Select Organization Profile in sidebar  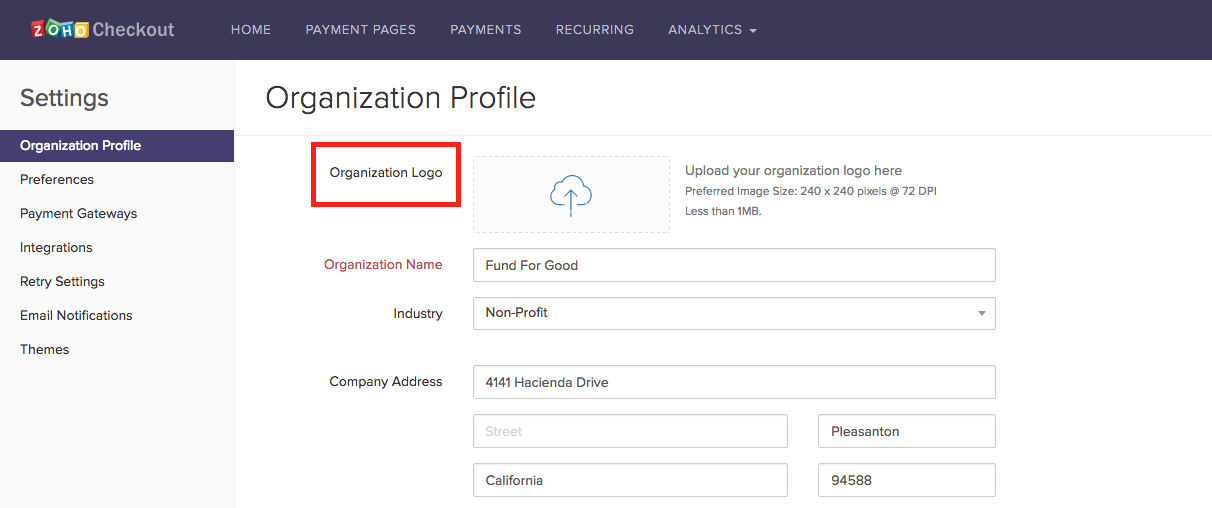click(x=81, y=146)
